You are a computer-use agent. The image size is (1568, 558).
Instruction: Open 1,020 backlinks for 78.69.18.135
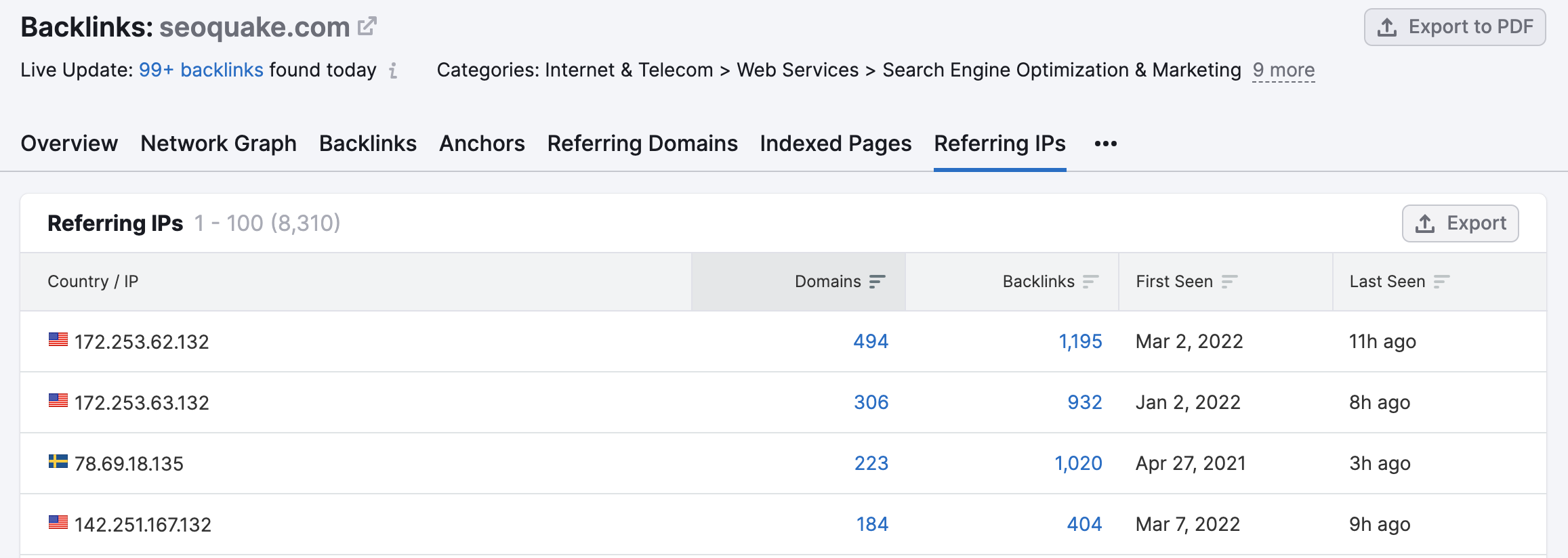click(x=1078, y=463)
